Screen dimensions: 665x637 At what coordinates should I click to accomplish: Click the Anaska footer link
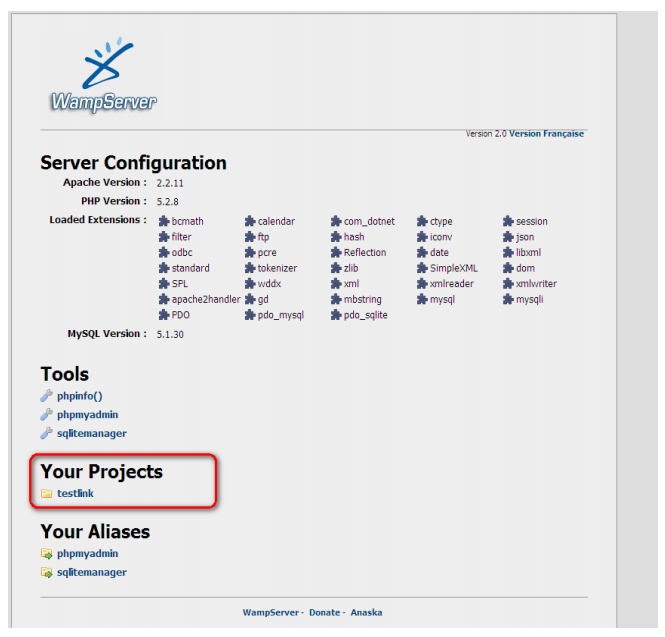coord(366,612)
